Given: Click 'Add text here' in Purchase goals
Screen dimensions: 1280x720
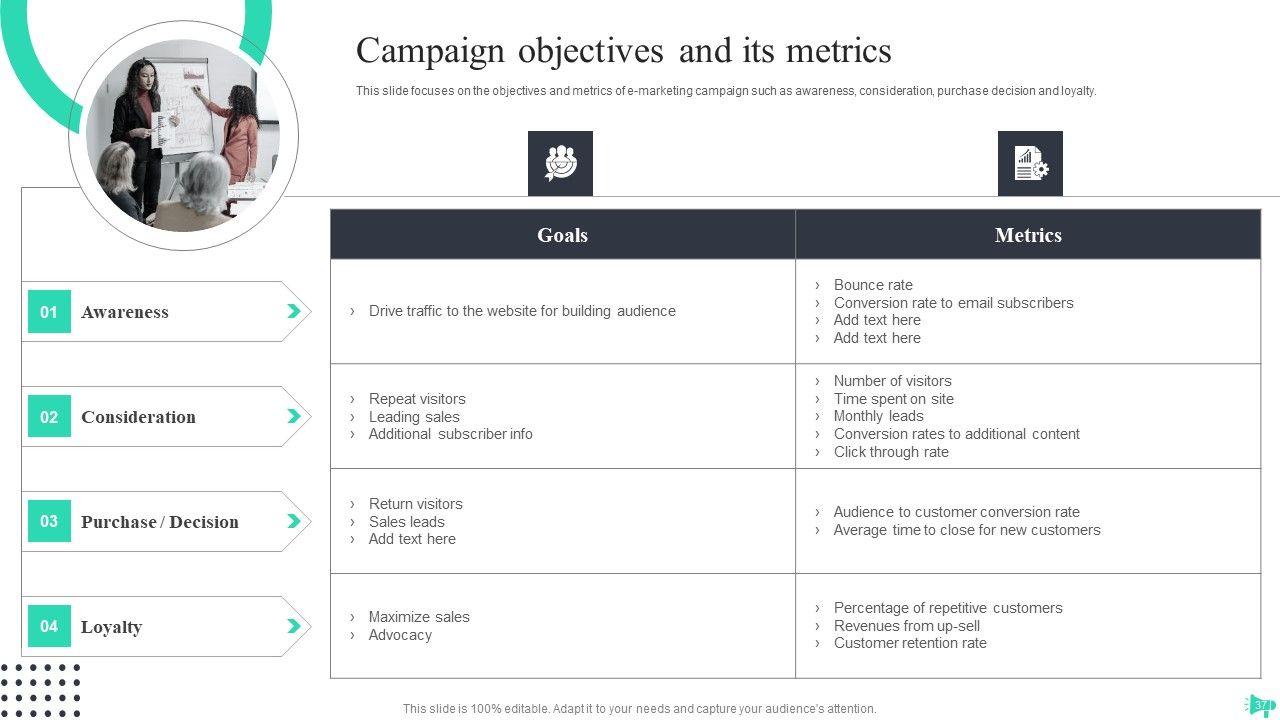Looking at the screenshot, I should [412, 539].
